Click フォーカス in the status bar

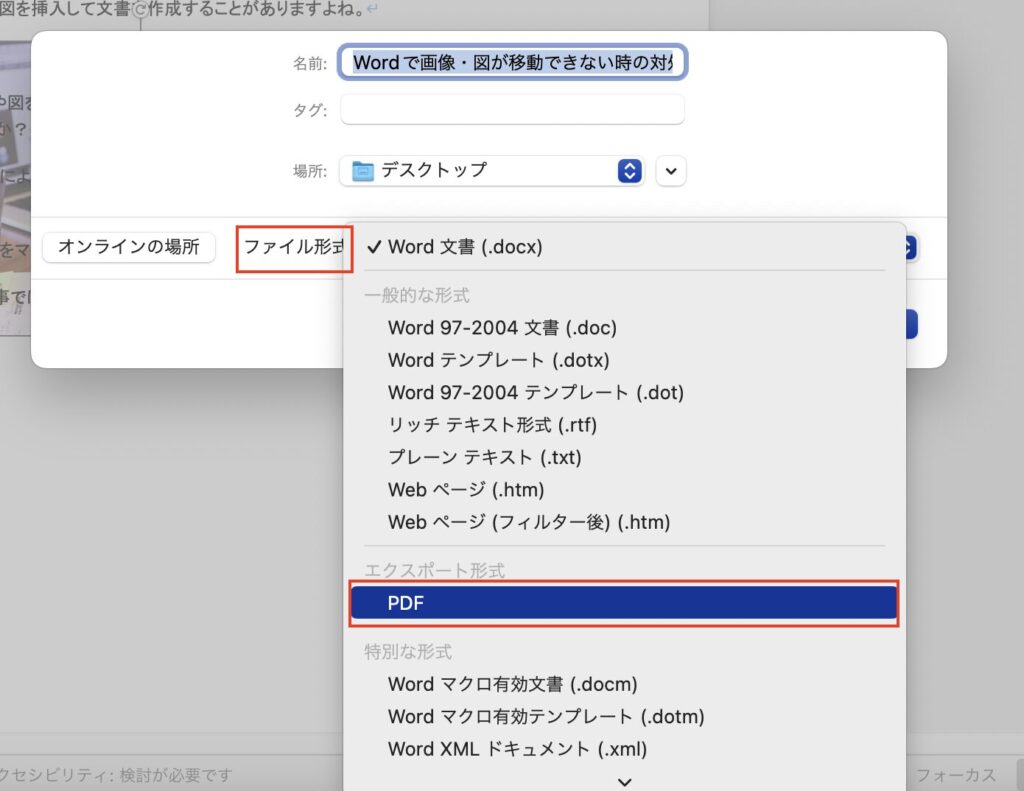coord(955,775)
